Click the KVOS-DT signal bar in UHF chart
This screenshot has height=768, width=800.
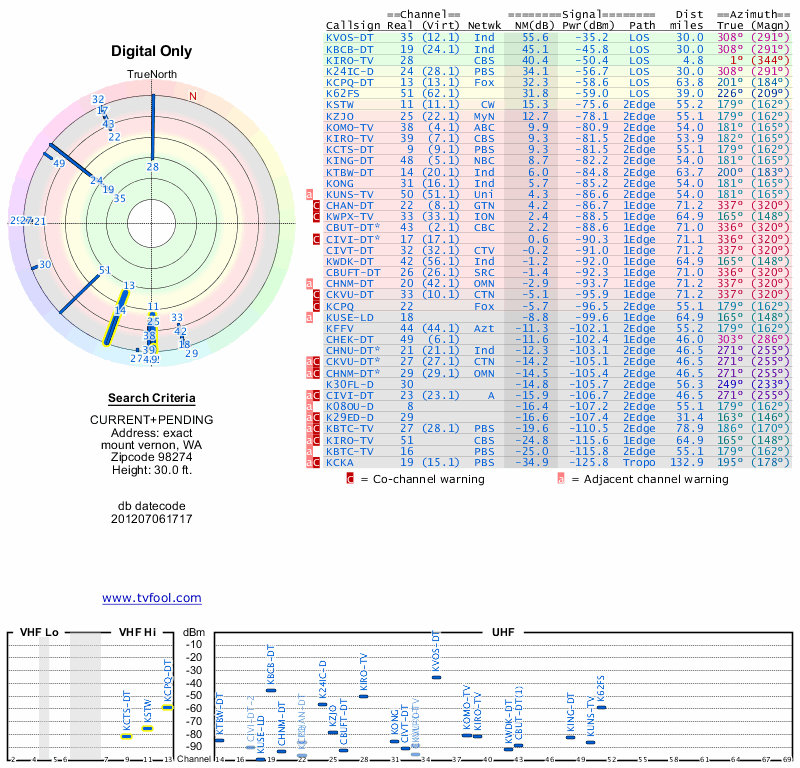[436, 677]
